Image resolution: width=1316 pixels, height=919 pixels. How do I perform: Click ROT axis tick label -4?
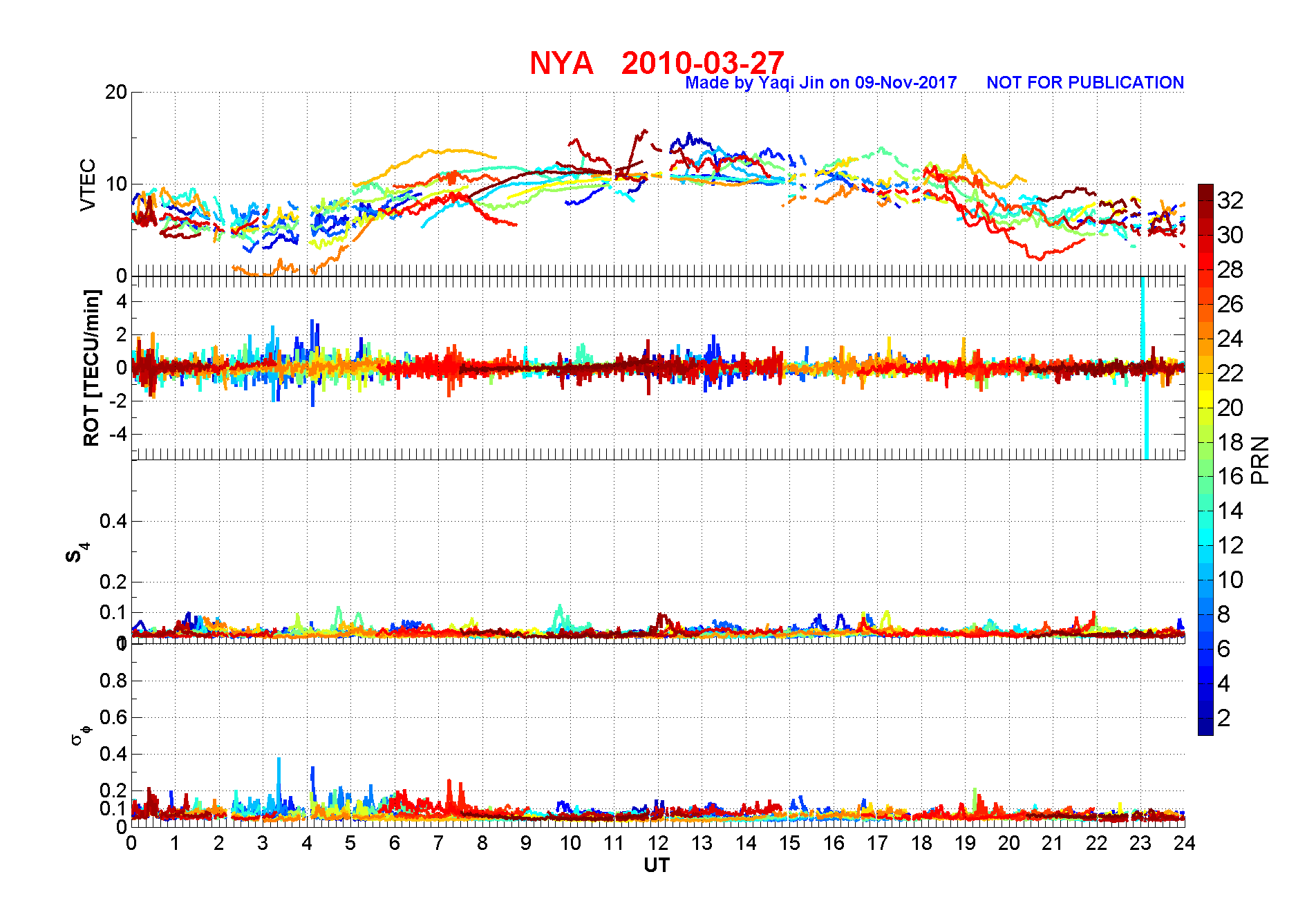coord(119,435)
